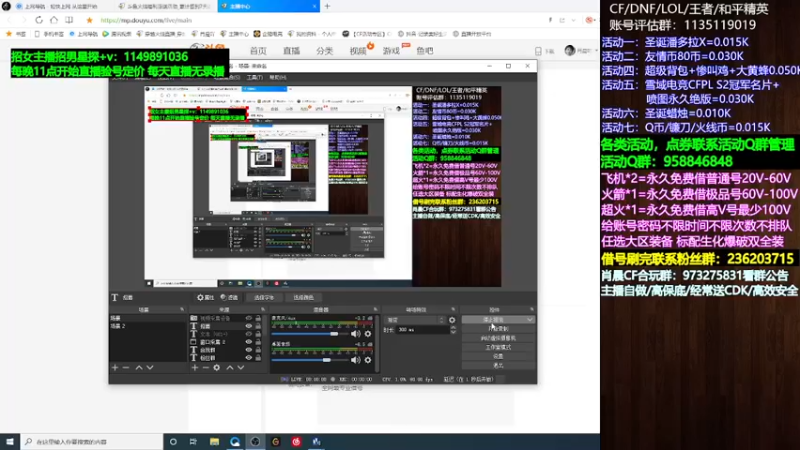Adjust the 麦克风/Aux volume slider

pyautogui.click(x=309, y=334)
